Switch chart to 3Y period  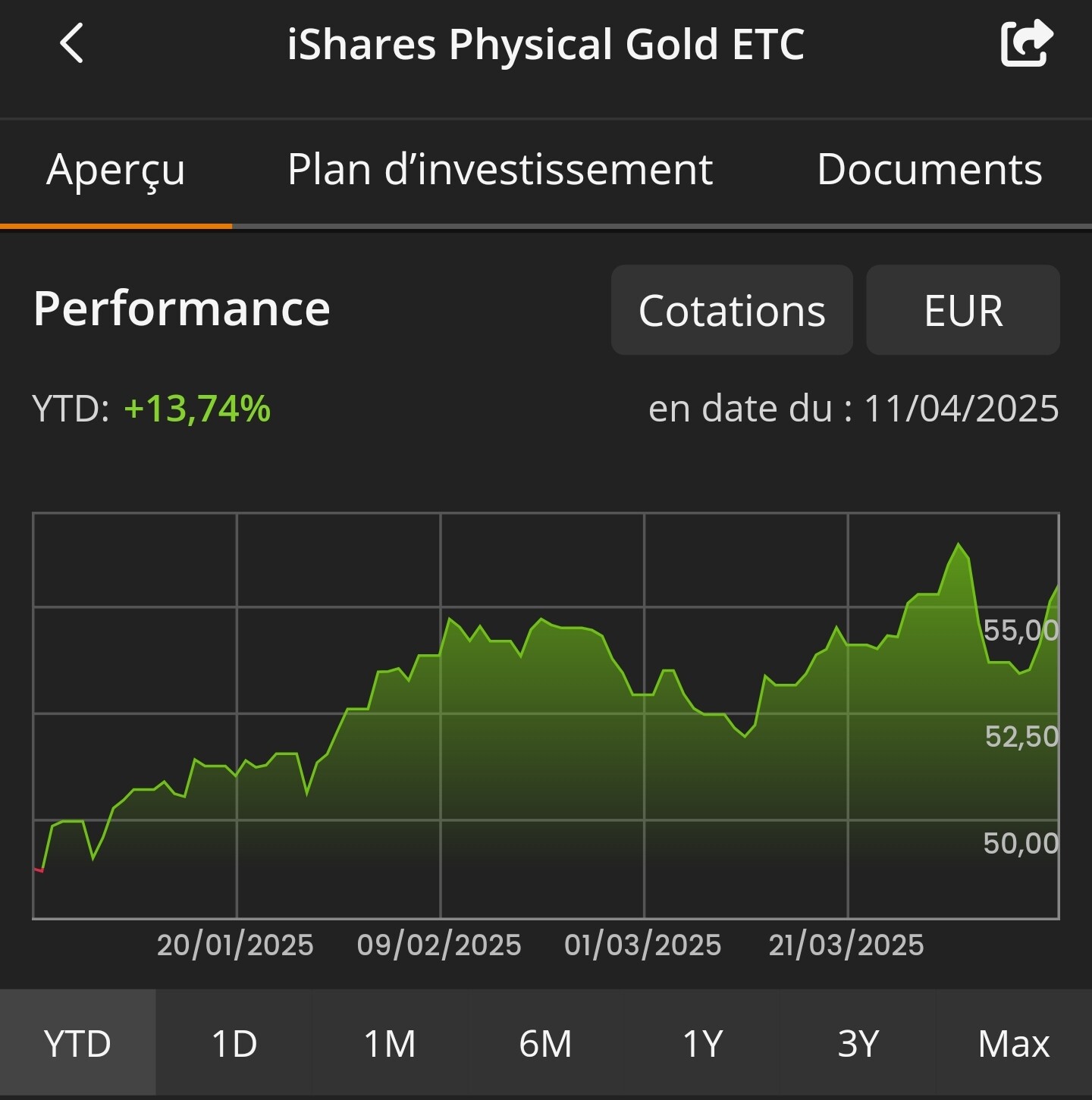pyautogui.click(x=858, y=1043)
